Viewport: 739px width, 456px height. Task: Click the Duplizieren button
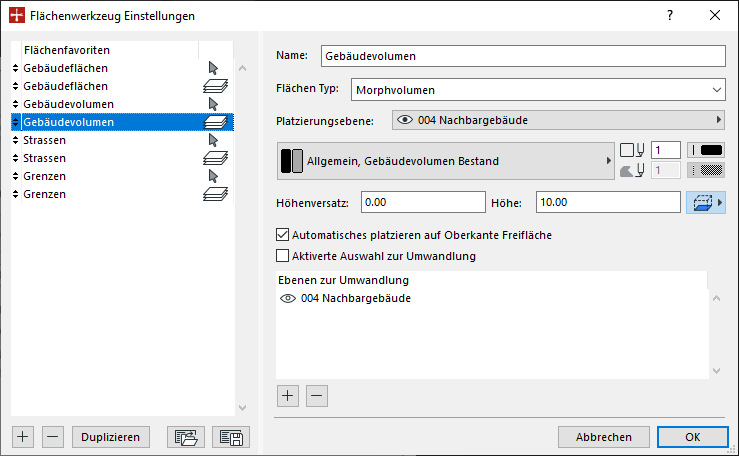pyautogui.click(x=111, y=437)
